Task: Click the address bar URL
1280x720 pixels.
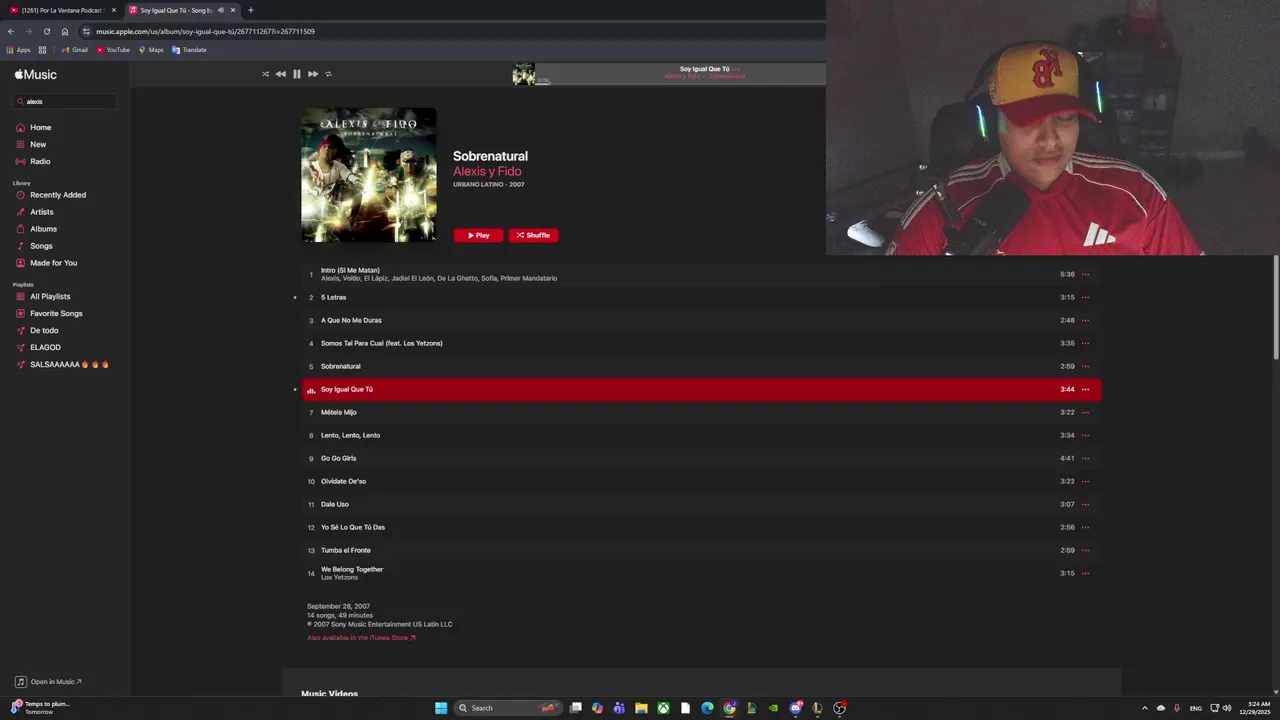Action: (205, 31)
